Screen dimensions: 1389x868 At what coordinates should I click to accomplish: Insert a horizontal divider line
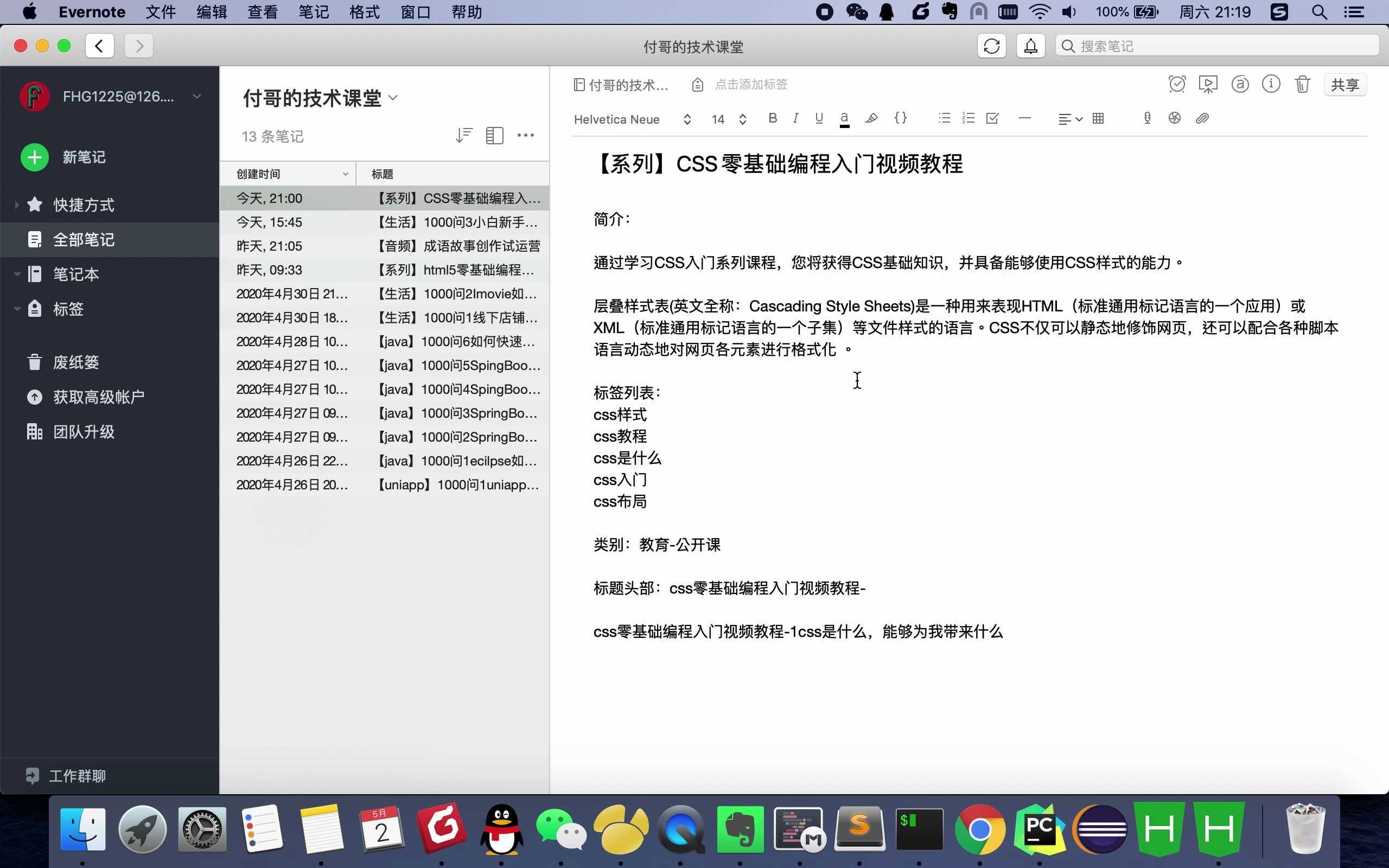coord(1024,118)
